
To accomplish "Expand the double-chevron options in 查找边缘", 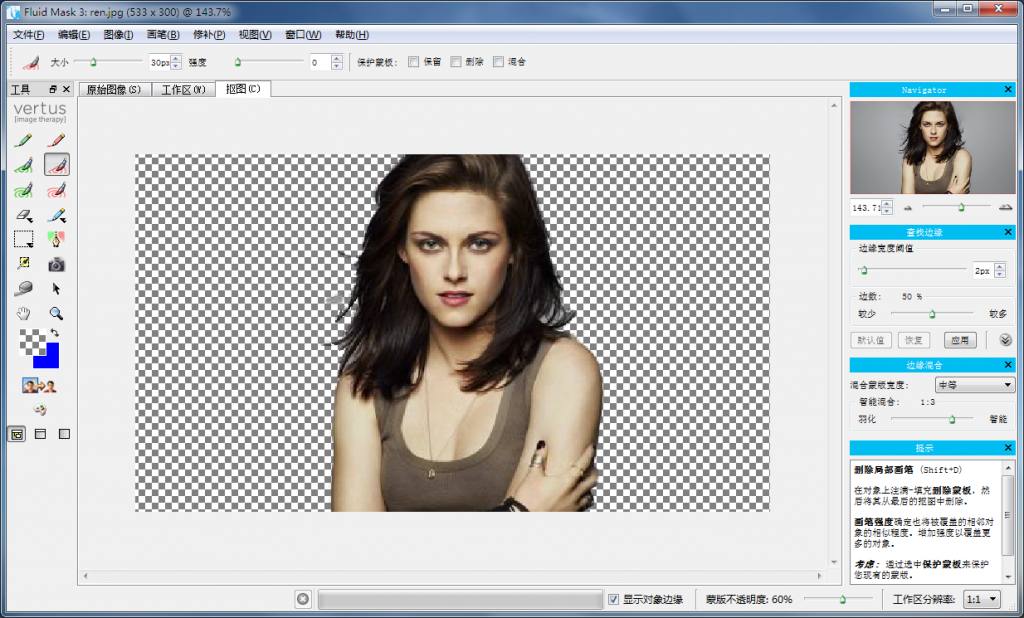I will [x=1005, y=340].
